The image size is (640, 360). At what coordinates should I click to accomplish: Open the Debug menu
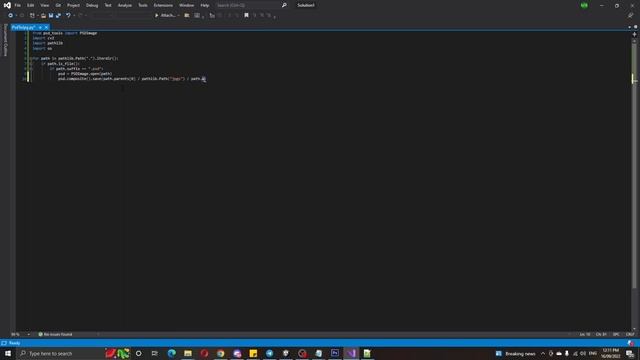click(92, 5)
